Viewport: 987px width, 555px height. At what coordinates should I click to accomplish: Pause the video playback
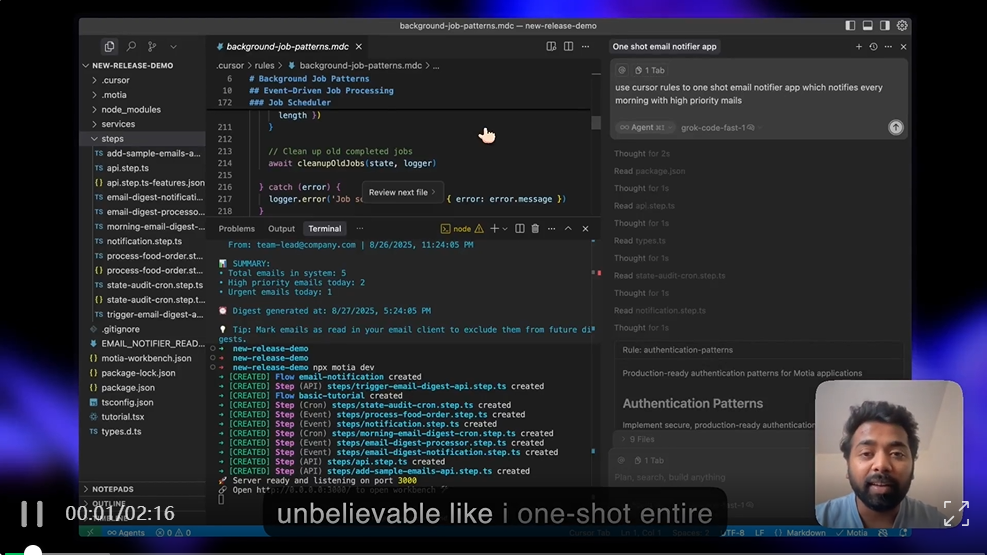tap(32, 514)
